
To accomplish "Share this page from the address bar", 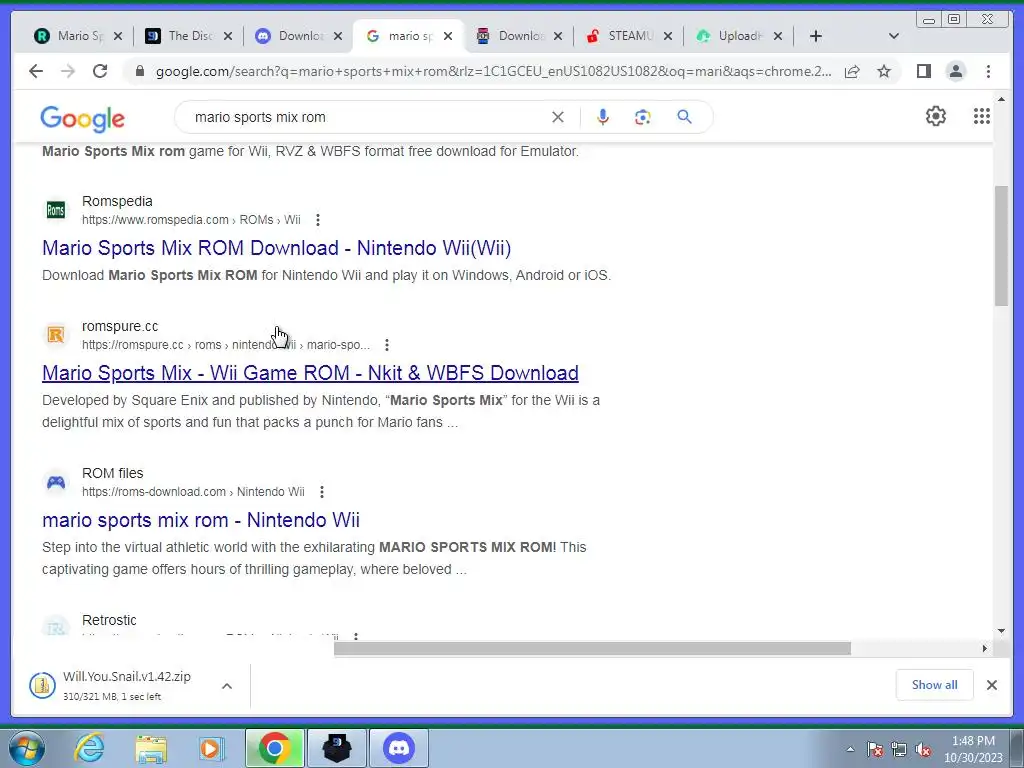I will tap(852, 71).
